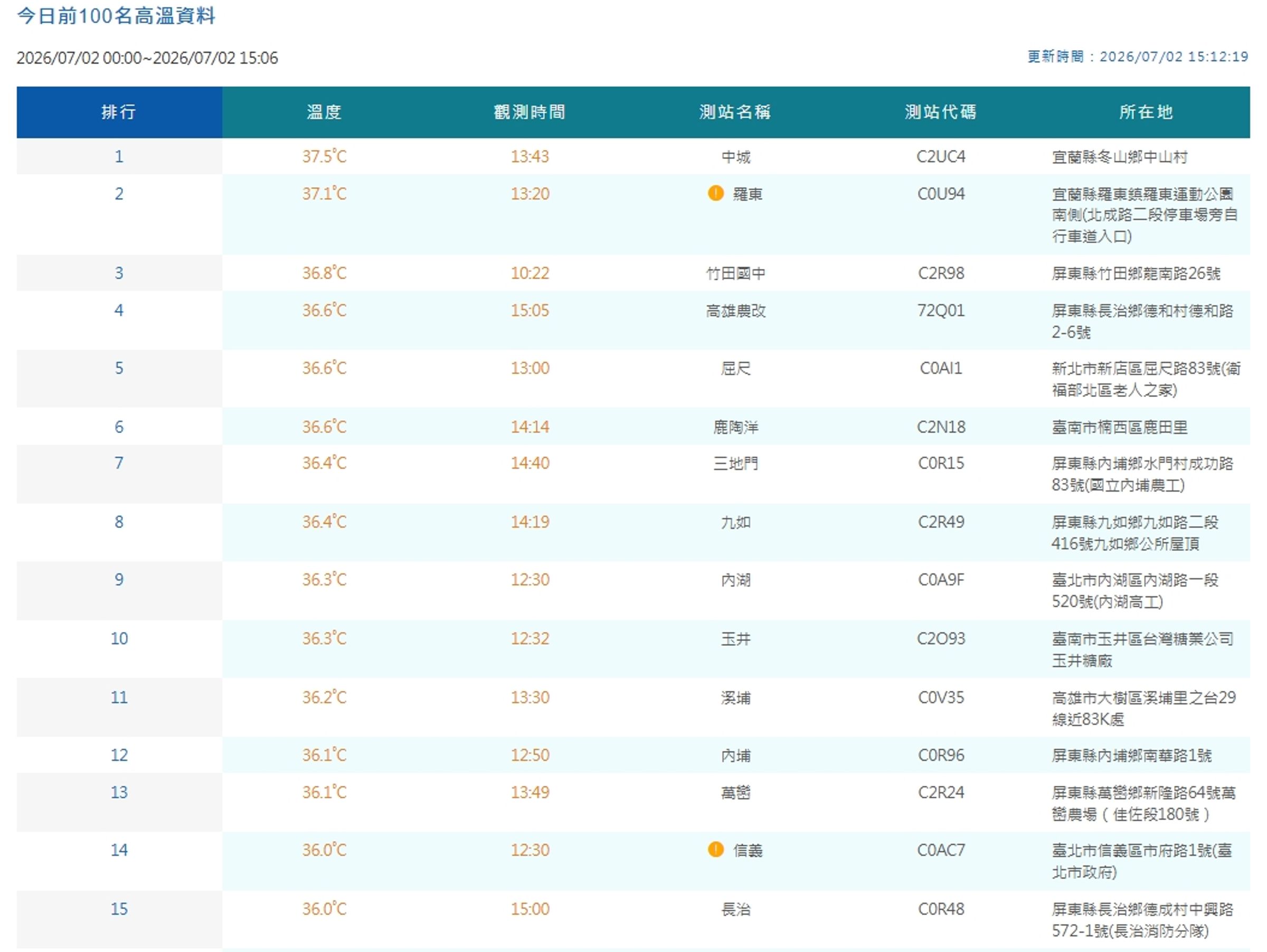Click station code 72Q01
The width and height of the screenshot is (1267, 952).
click(941, 310)
